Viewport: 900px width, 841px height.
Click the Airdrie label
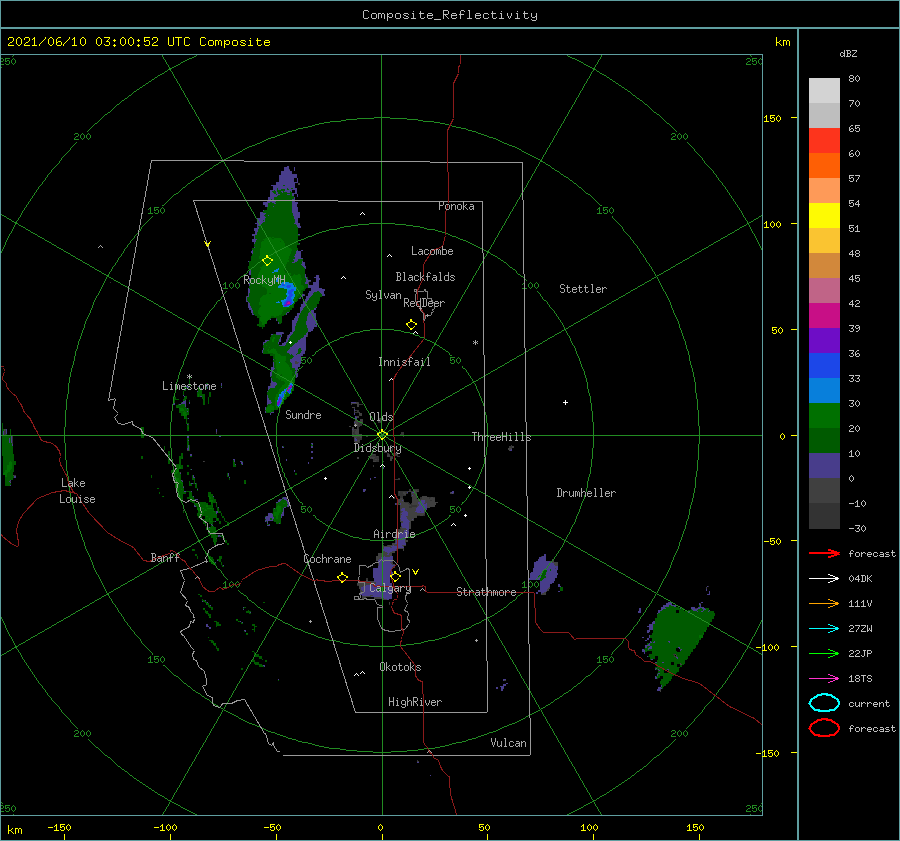click(394, 534)
